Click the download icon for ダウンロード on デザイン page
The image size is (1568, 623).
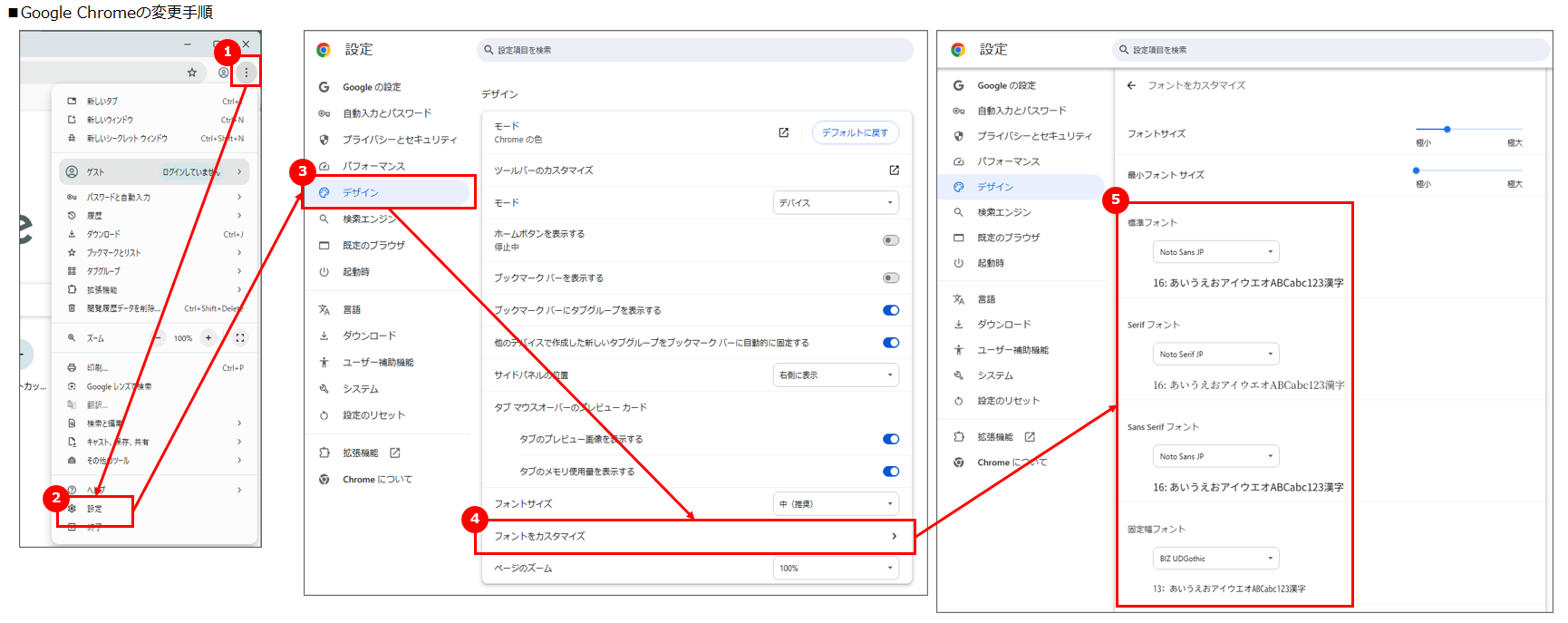click(324, 336)
